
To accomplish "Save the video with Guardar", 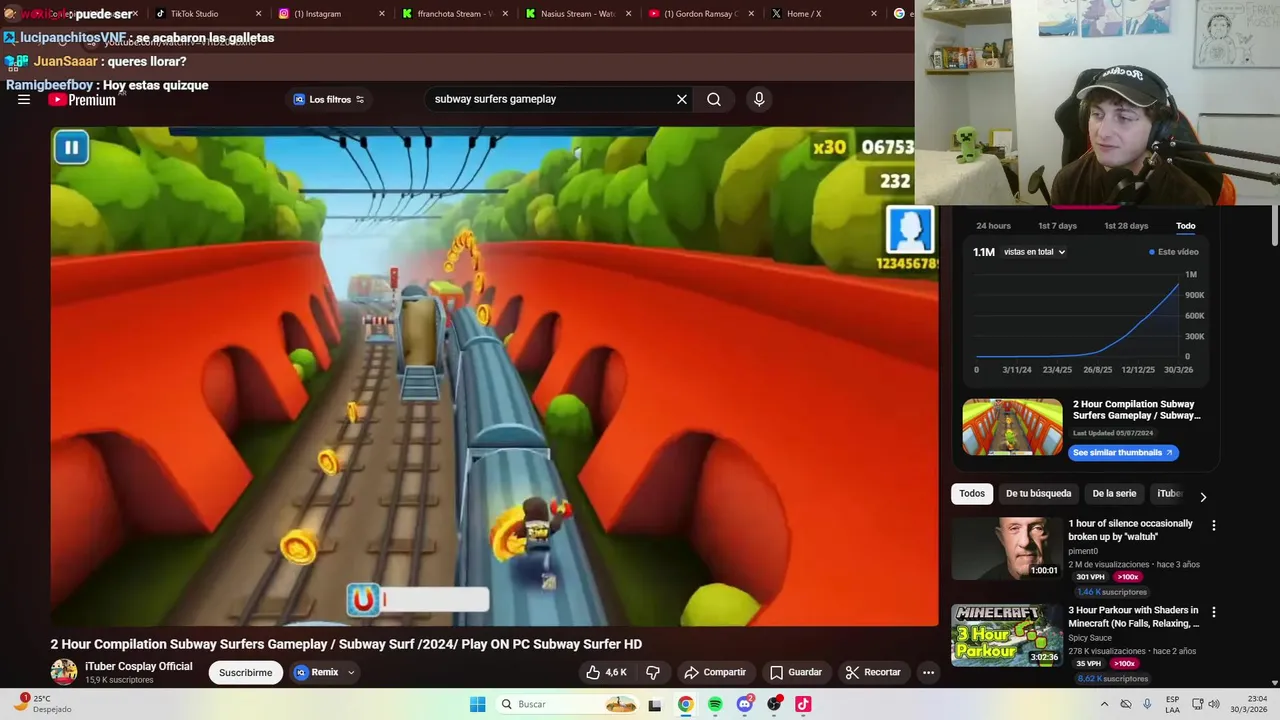I will (796, 672).
